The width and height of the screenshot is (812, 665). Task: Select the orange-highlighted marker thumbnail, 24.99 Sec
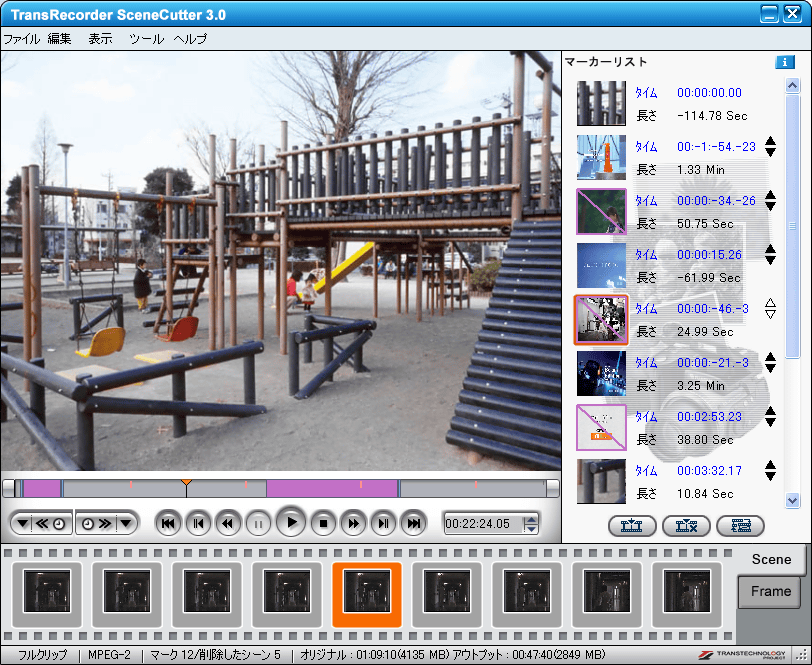(x=601, y=320)
